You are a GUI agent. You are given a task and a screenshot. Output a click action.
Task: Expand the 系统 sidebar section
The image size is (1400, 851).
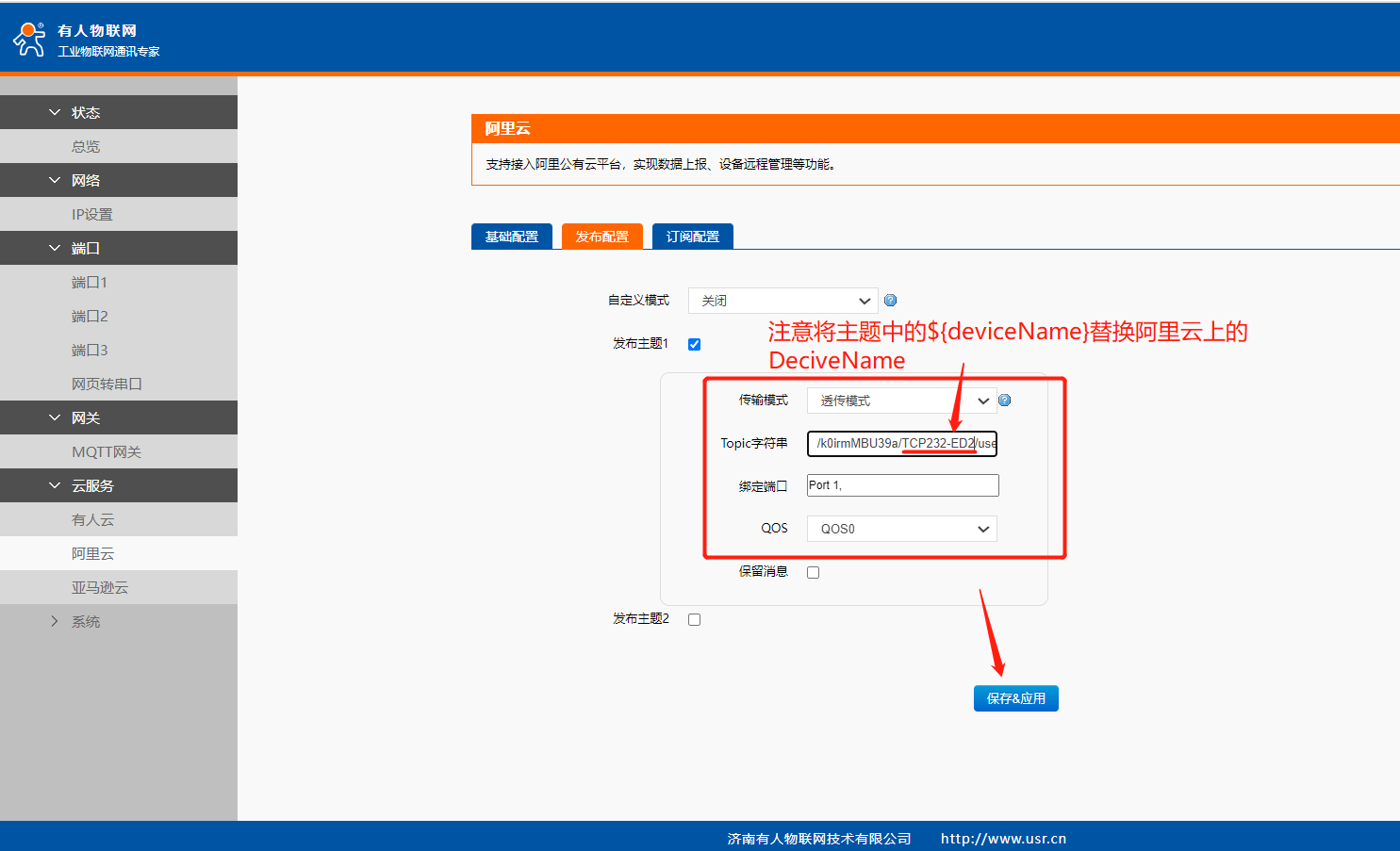pos(119,621)
